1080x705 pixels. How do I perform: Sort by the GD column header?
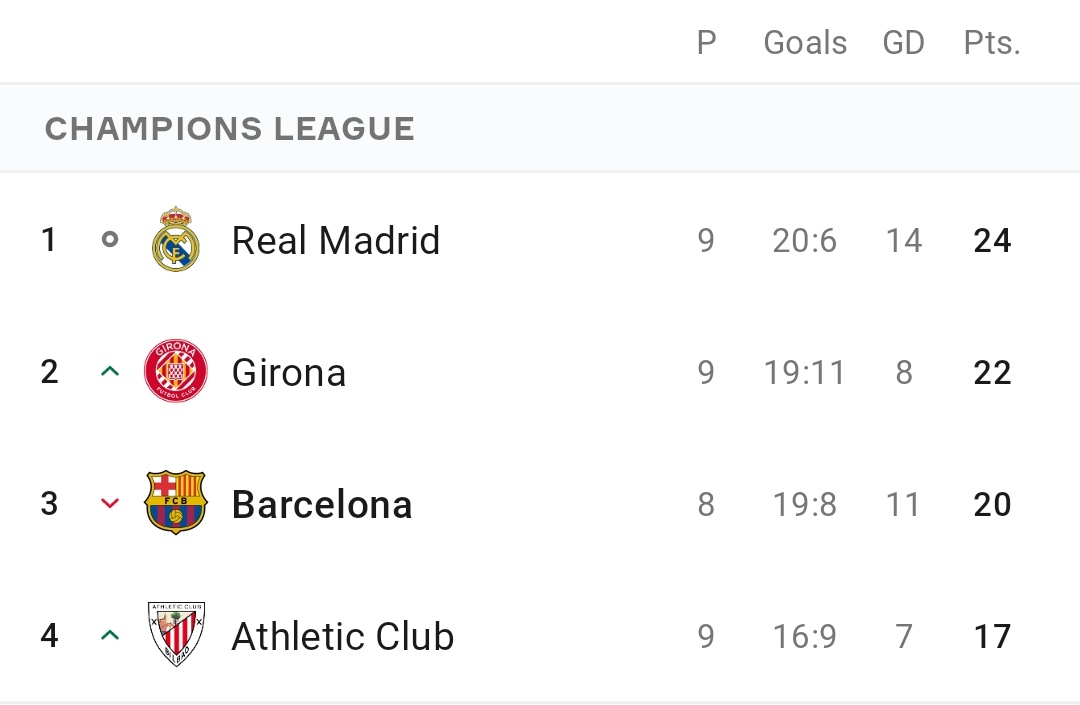[x=903, y=43]
